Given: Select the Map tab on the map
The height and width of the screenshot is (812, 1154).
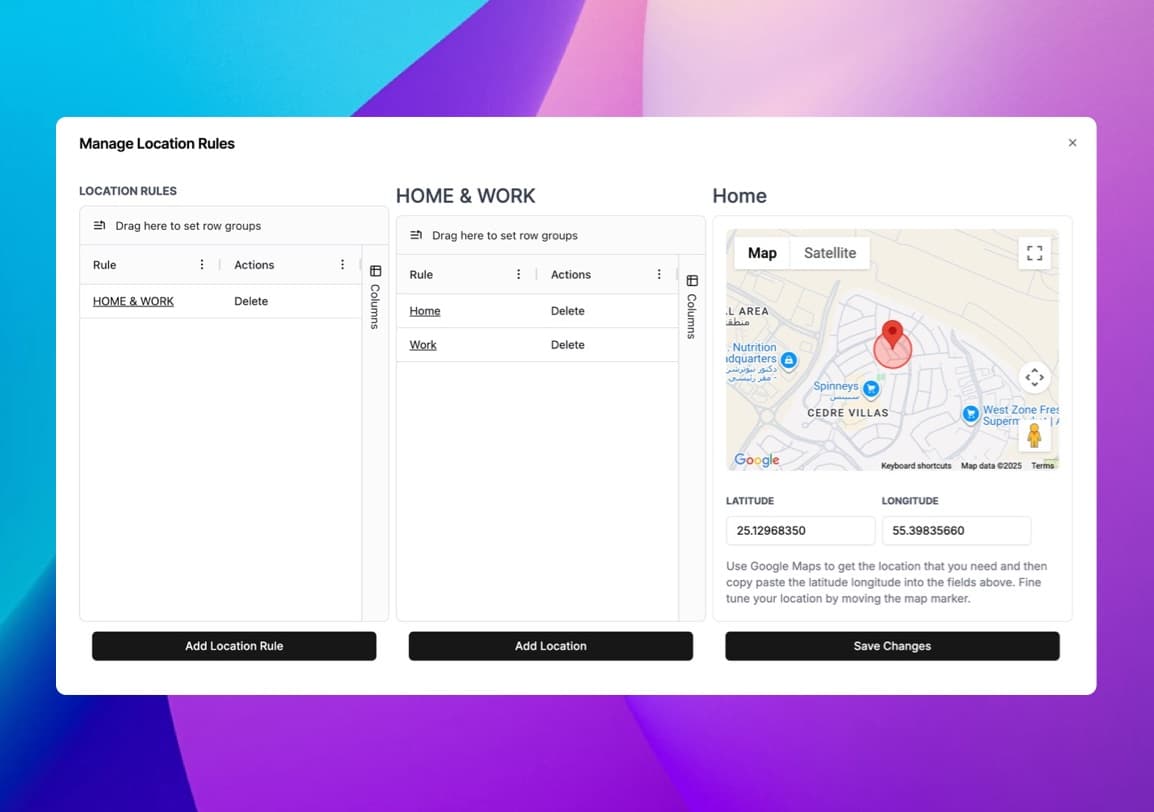Looking at the screenshot, I should 762,253.
